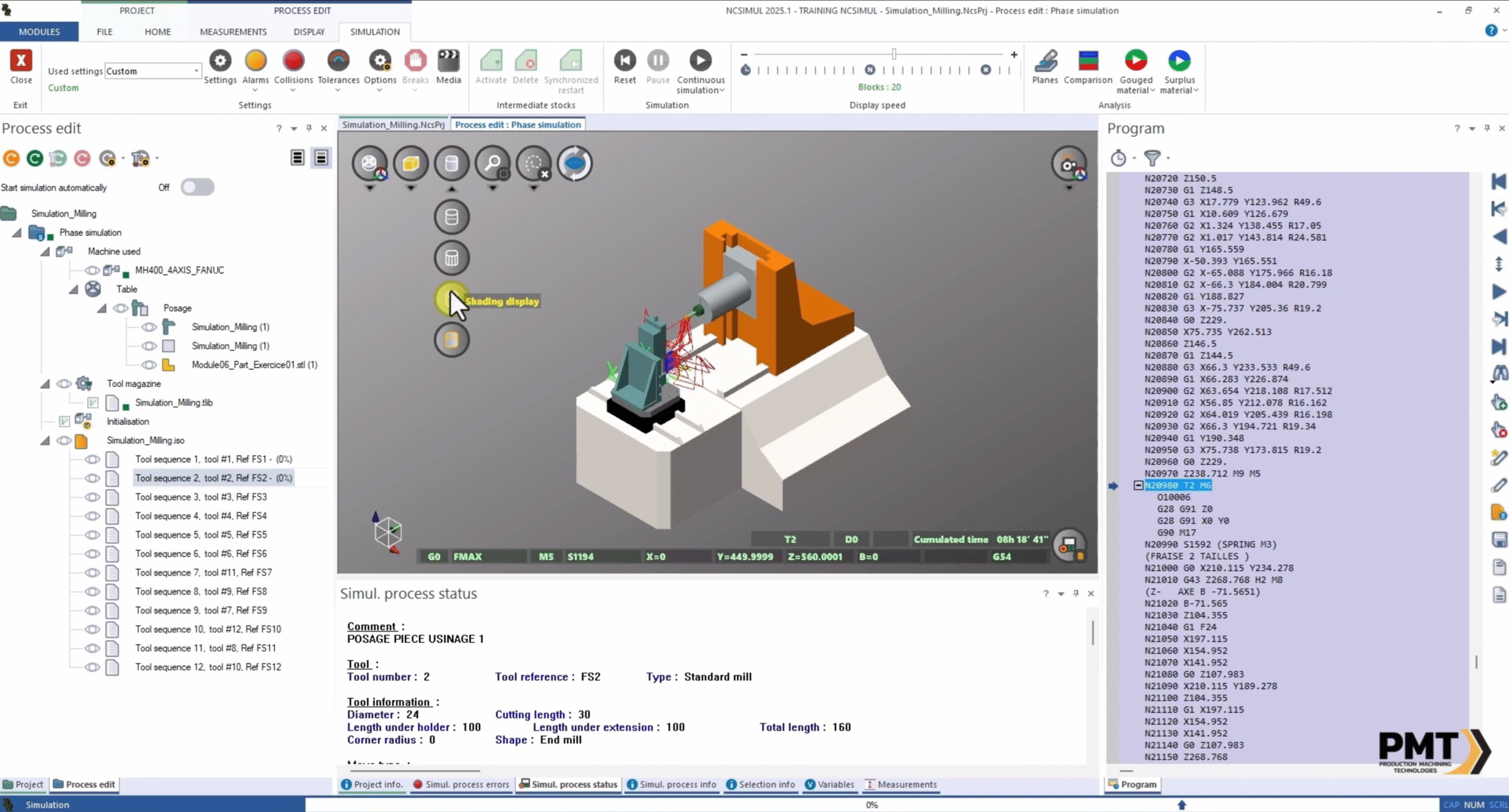
Task: Open the Selection info tab
Action: [760, 784]
